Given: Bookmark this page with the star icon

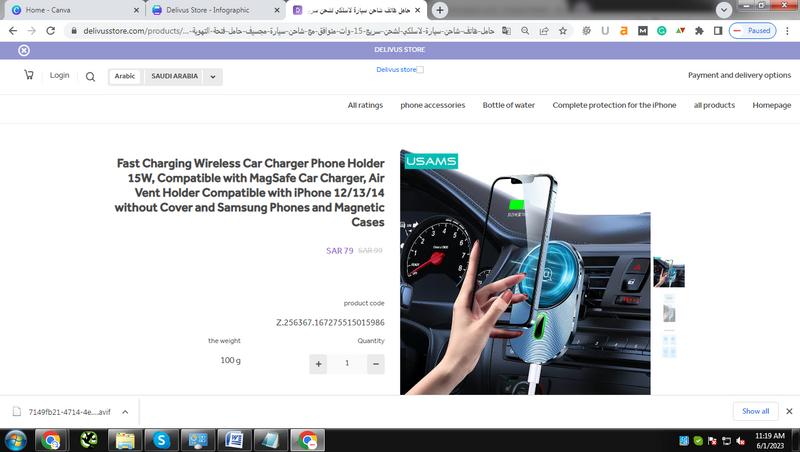Looking at the screenshot, I should pos(563,31).
